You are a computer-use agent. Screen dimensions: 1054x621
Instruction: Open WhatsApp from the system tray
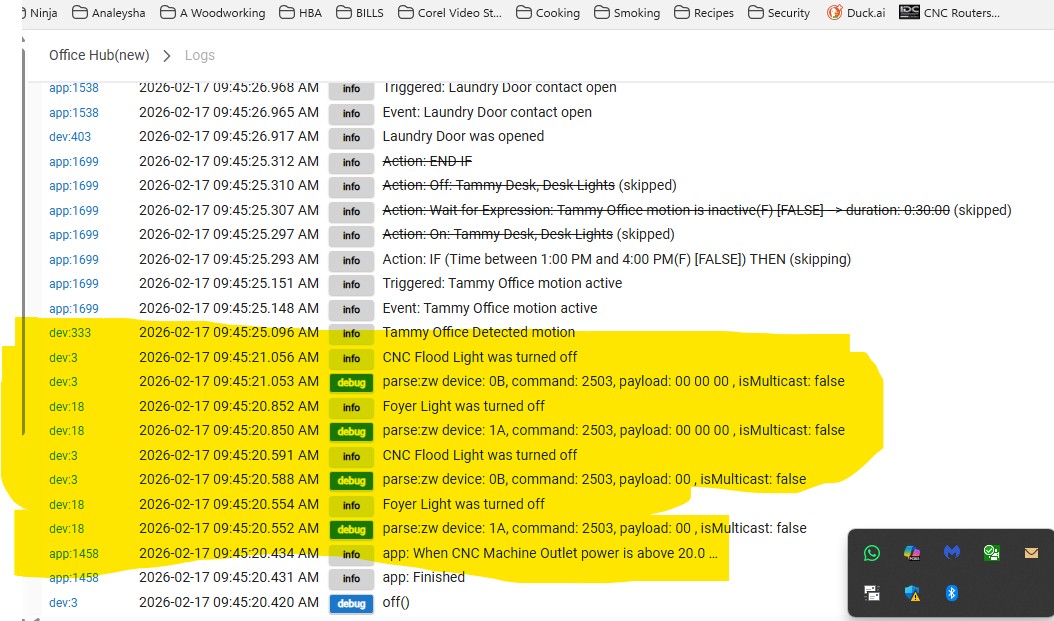pos(872,553)
